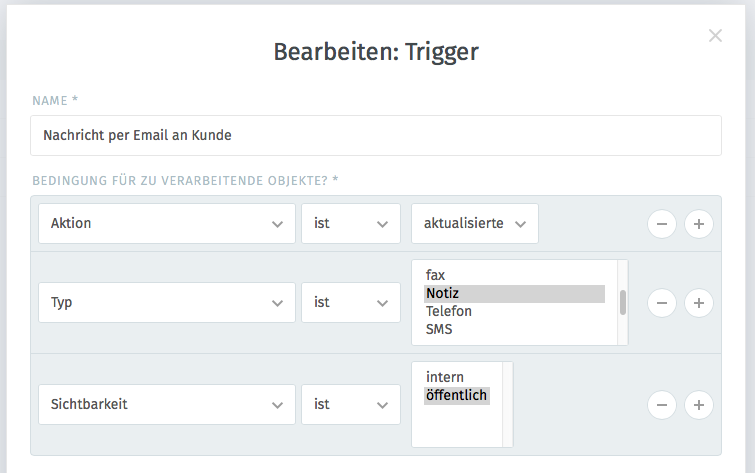The width and height of the screenshot is (755, 473).
Task: Open the Aktion attribute dropdown
Action: click(167, 223)
